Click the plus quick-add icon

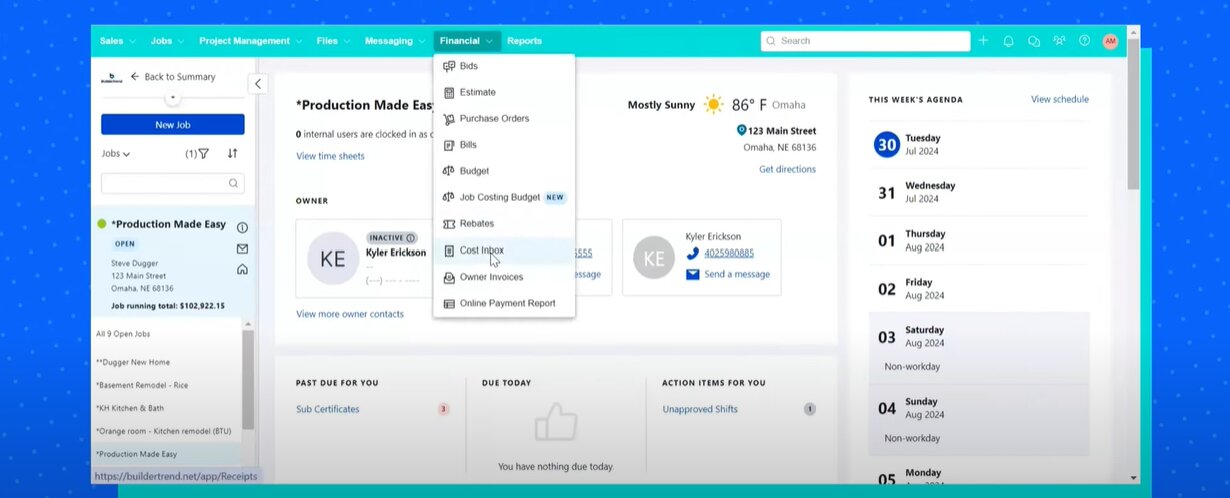[983, 41]
